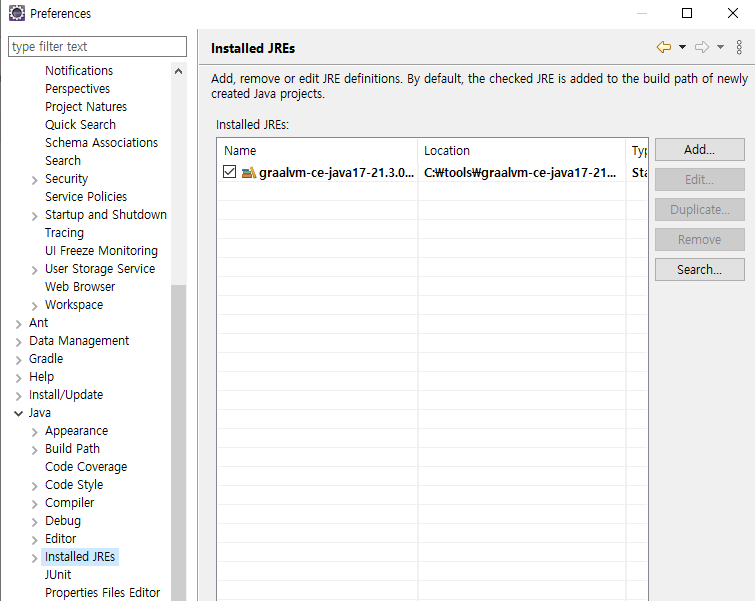Click the Name column header
The width and height of the screenshot is (755, 601).
[x=317, y=151]
